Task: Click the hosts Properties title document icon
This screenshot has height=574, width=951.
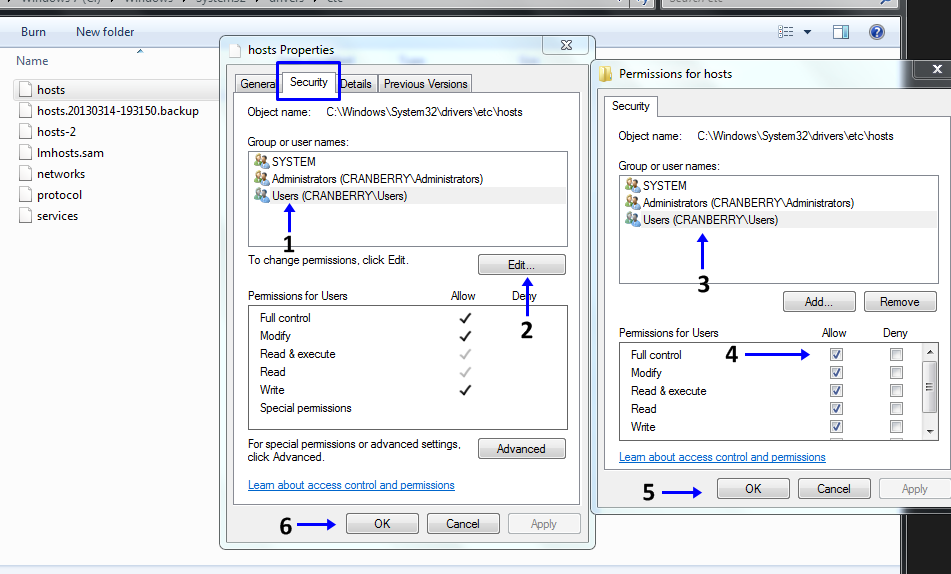Action: (x=235, y=50)
